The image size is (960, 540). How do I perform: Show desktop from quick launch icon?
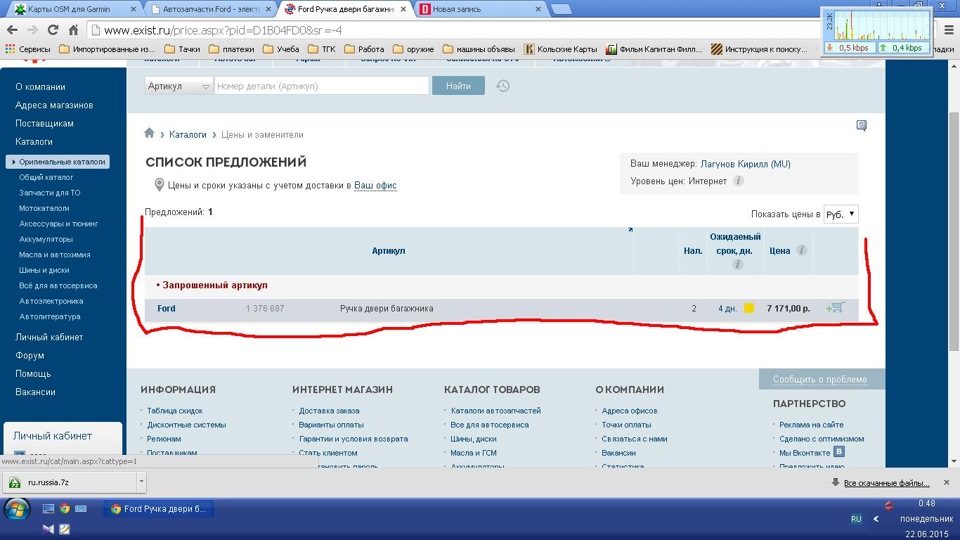pyautogui.click(x=48, y=509)
